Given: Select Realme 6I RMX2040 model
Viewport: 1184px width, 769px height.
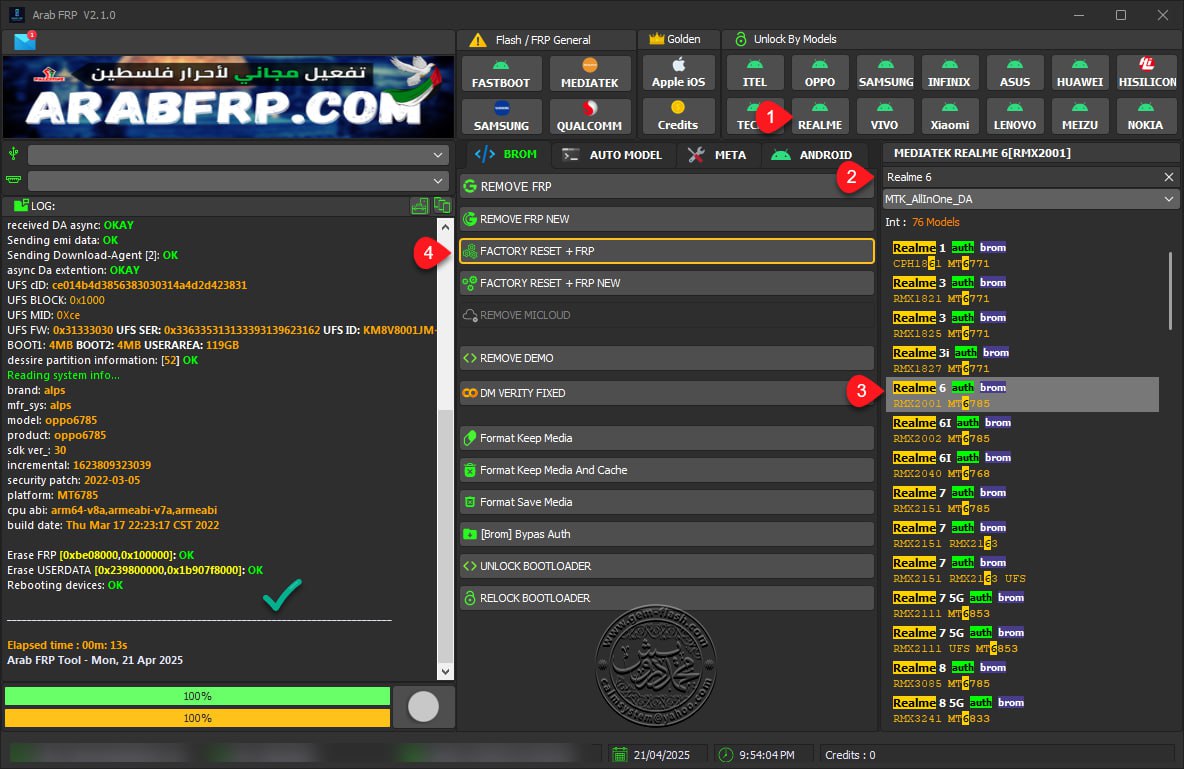Looking at the screenshot, I should point(1022,465).
